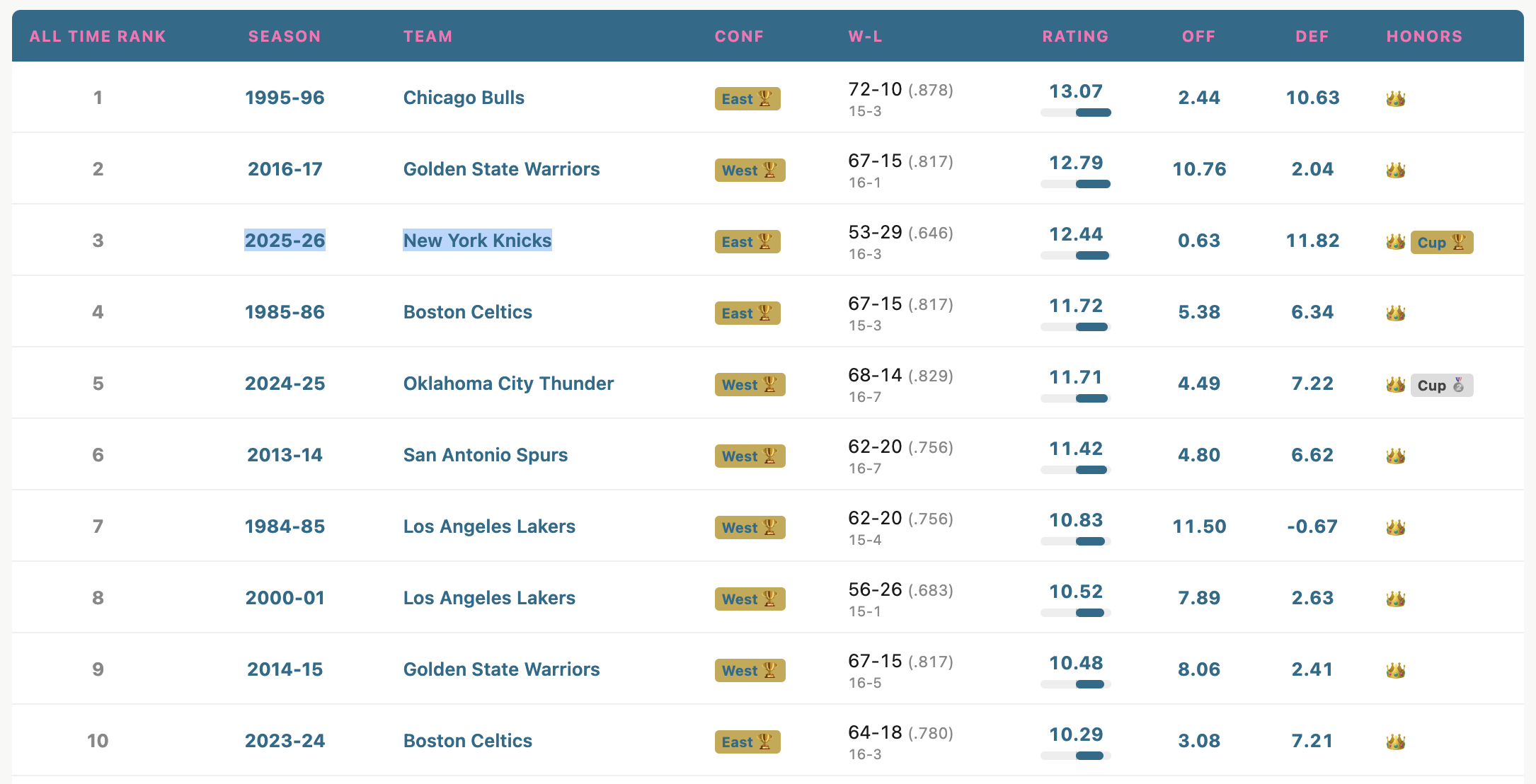
Task: Click 67-15 record for 1985-86 Celtics
Action: coord(875,304)
